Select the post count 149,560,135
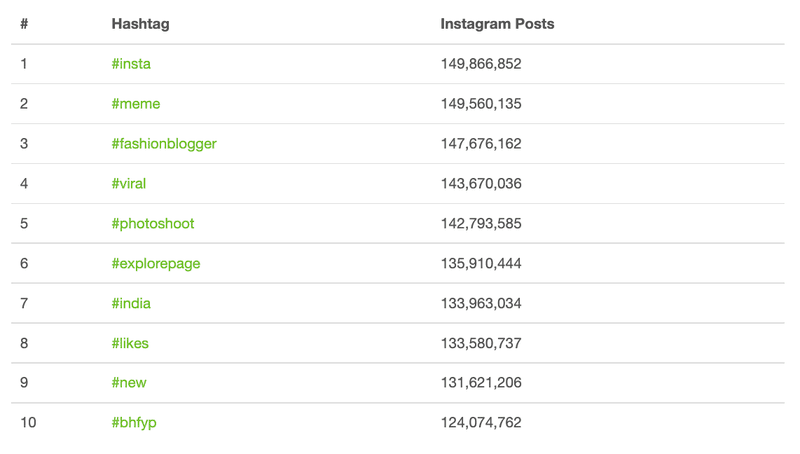This screenshot has width=800, height=454. 481,104
